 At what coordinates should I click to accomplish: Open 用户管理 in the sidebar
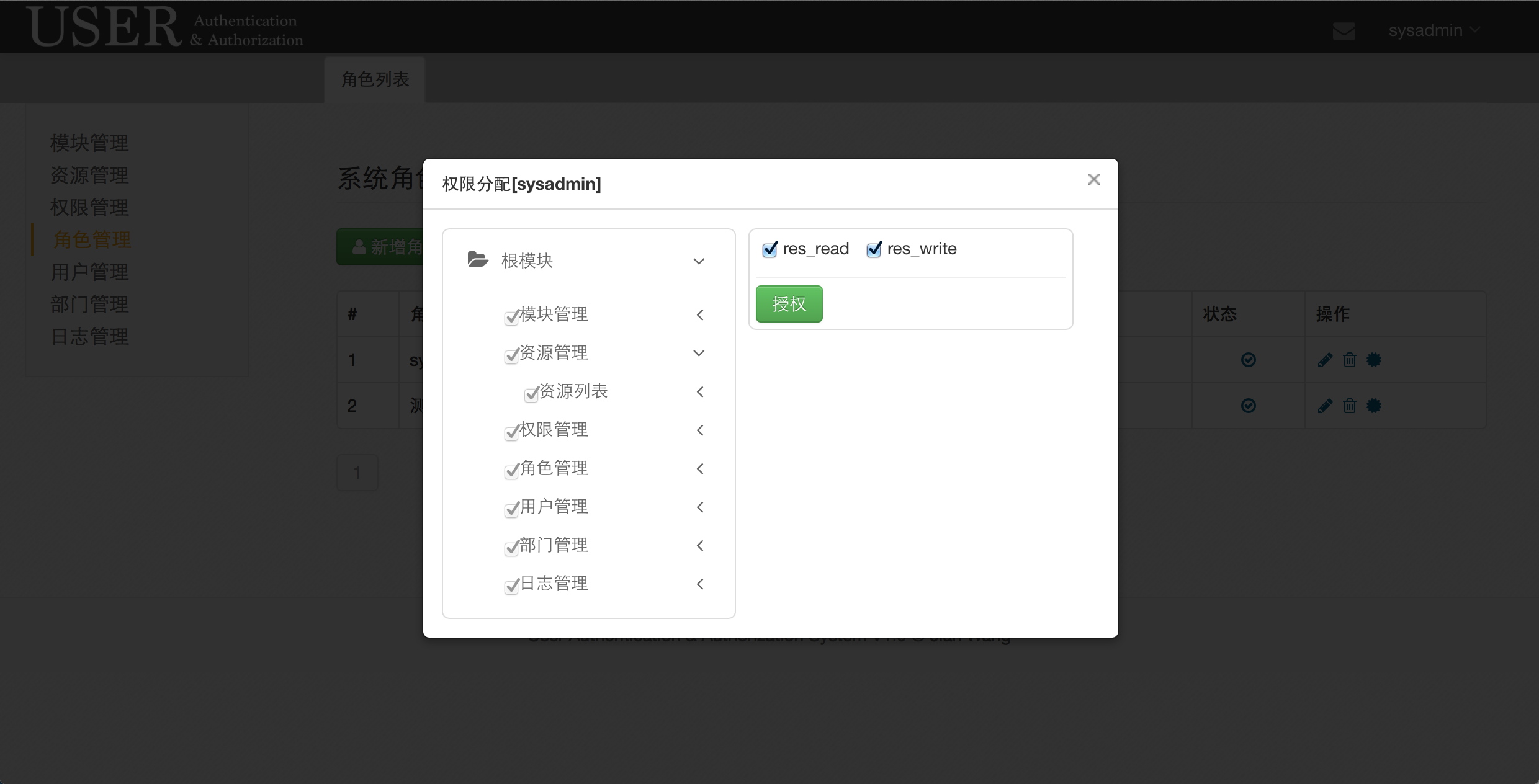click(89, 272)
